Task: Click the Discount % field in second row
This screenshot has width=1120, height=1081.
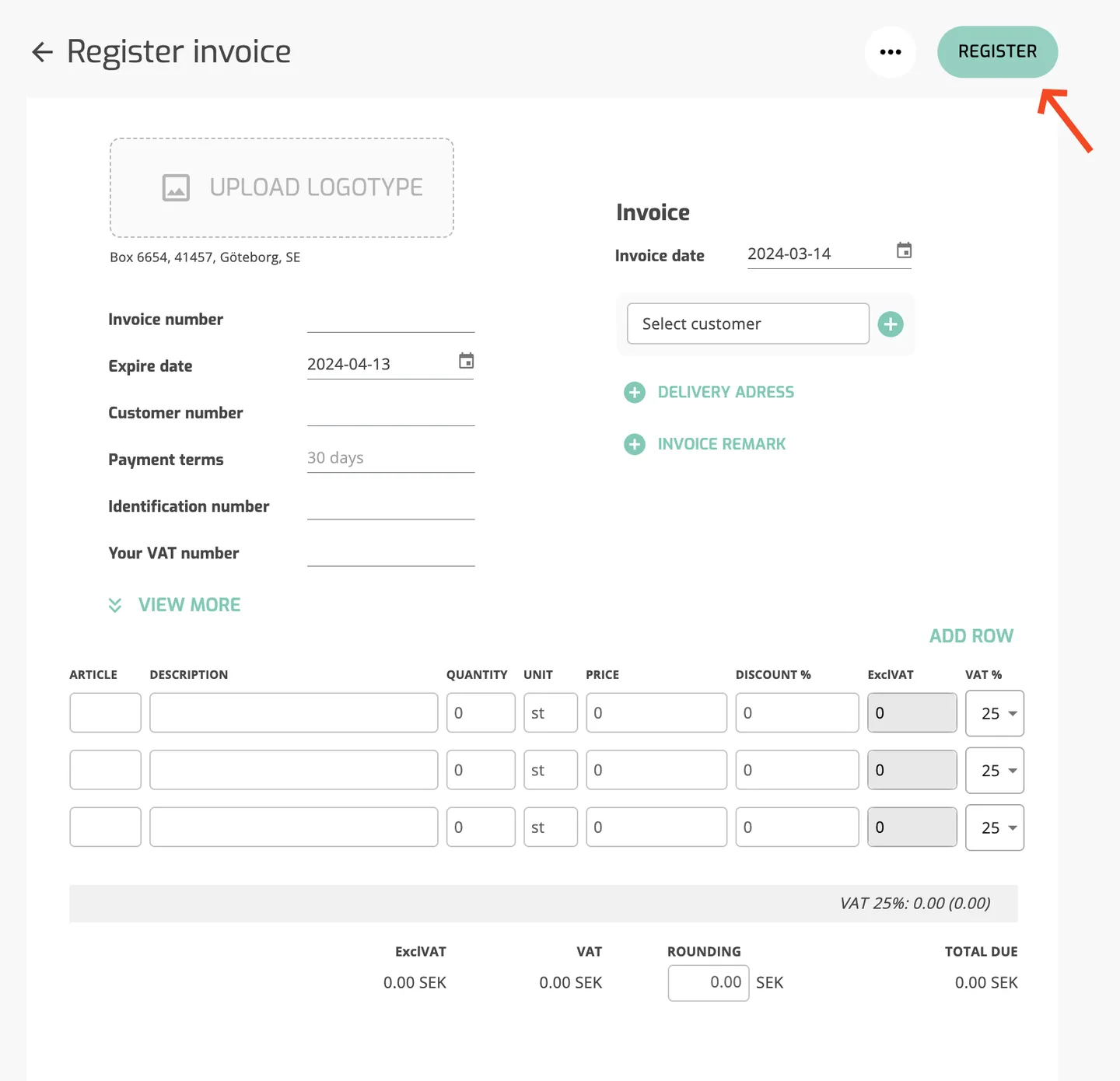Action: (x=797, y=770)
